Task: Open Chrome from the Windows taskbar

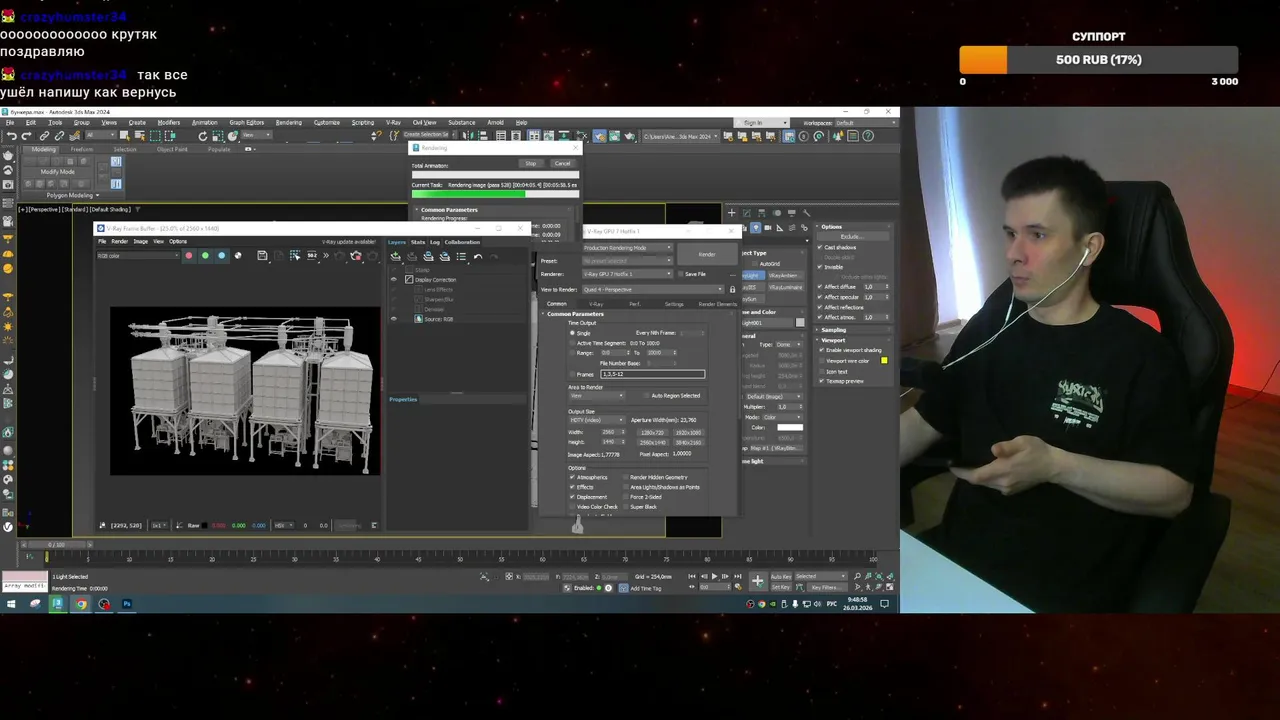Action: (81, 604)
